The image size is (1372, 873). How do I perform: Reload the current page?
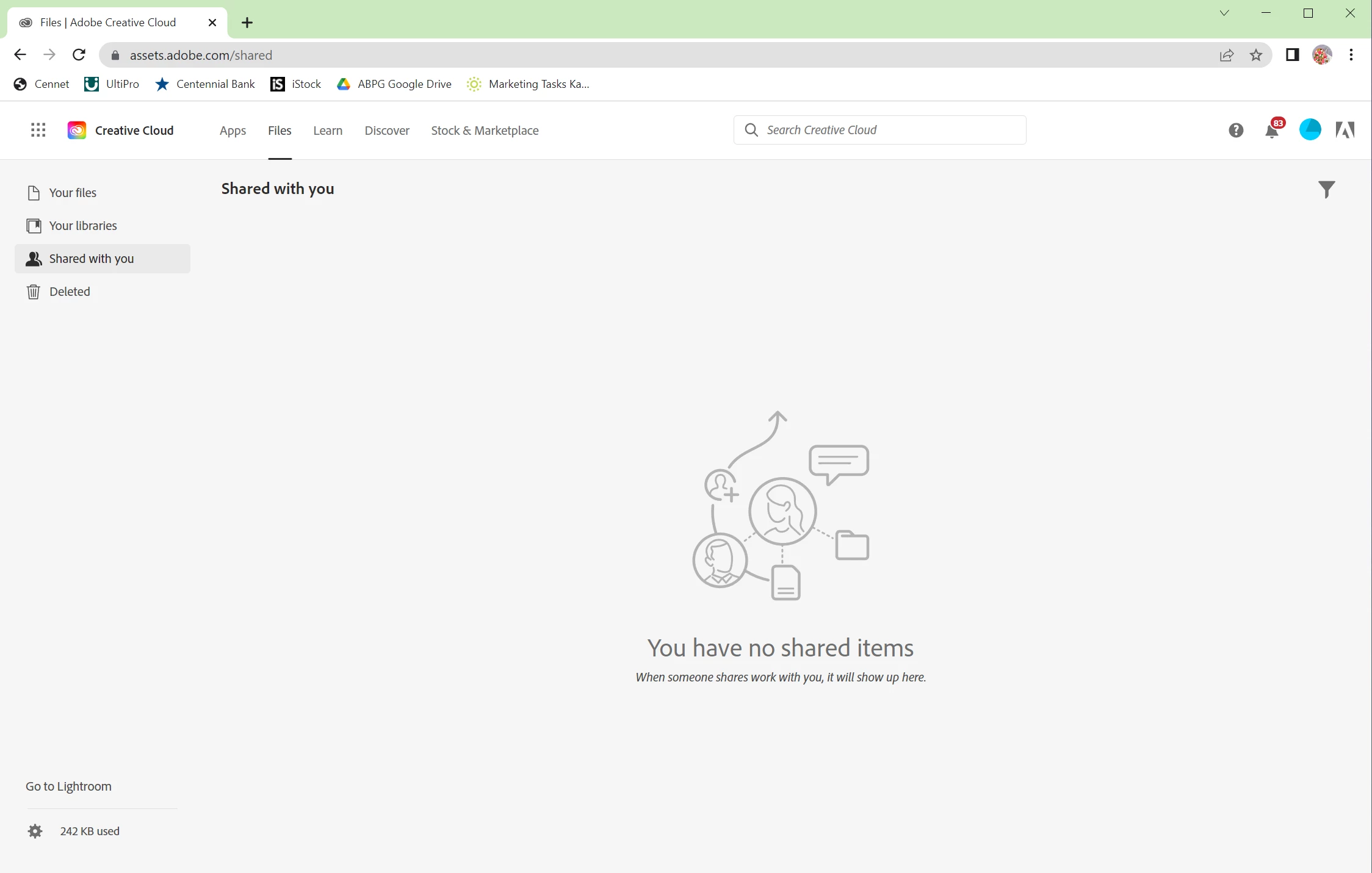[79, 55]
